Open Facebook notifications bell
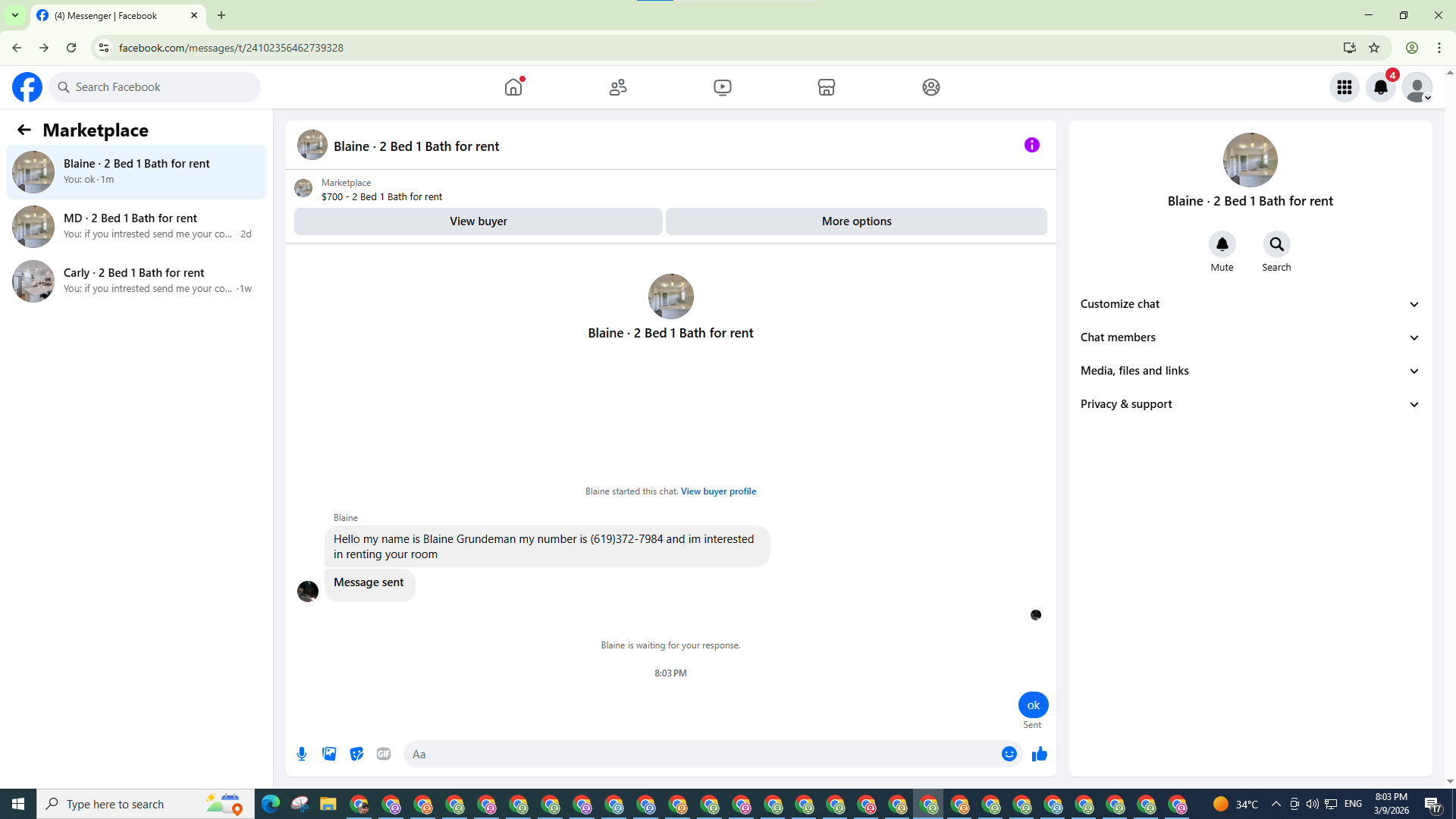1456x819 pixels. tap(1380, 87)
